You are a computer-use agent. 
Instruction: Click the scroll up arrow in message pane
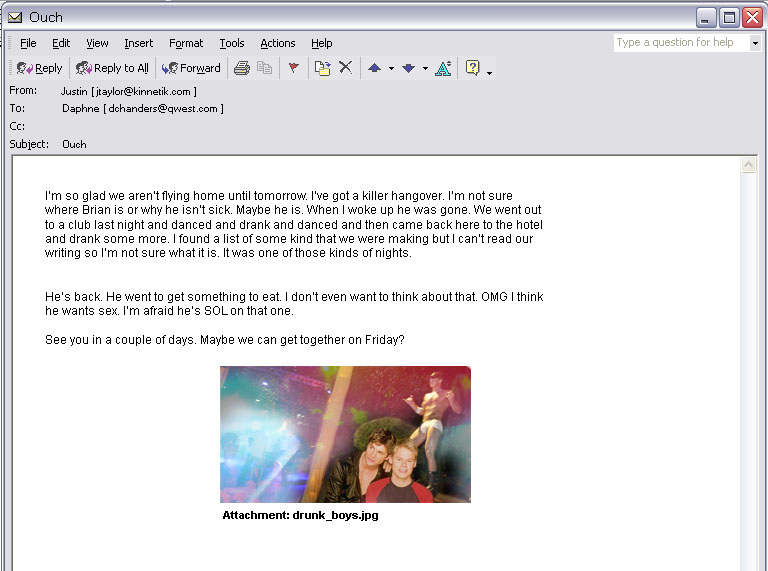coord(748,165)
